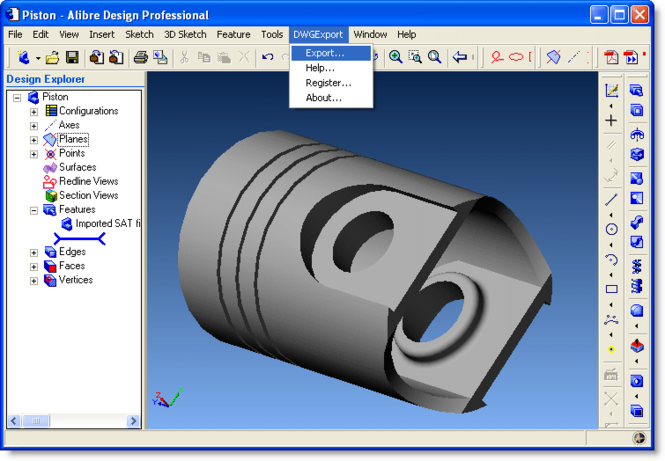The height and width of the screenshot is (461, 665).
Task: Open the Insert menu
Action: (102, 34)
